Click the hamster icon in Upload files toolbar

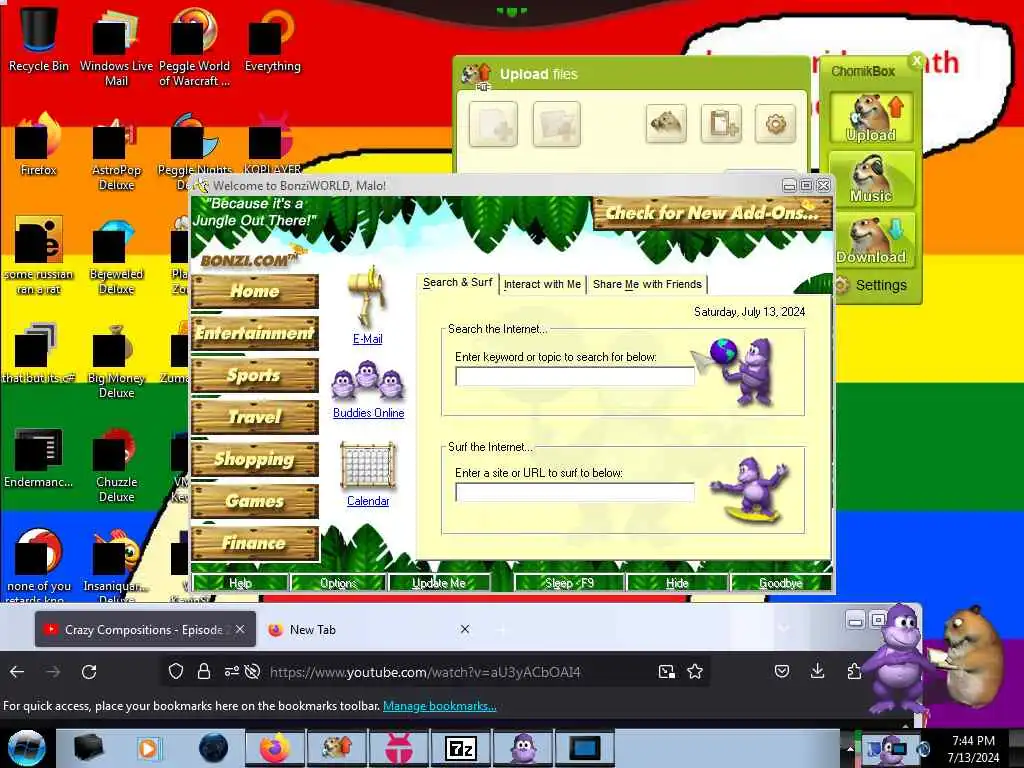[666, 123]
